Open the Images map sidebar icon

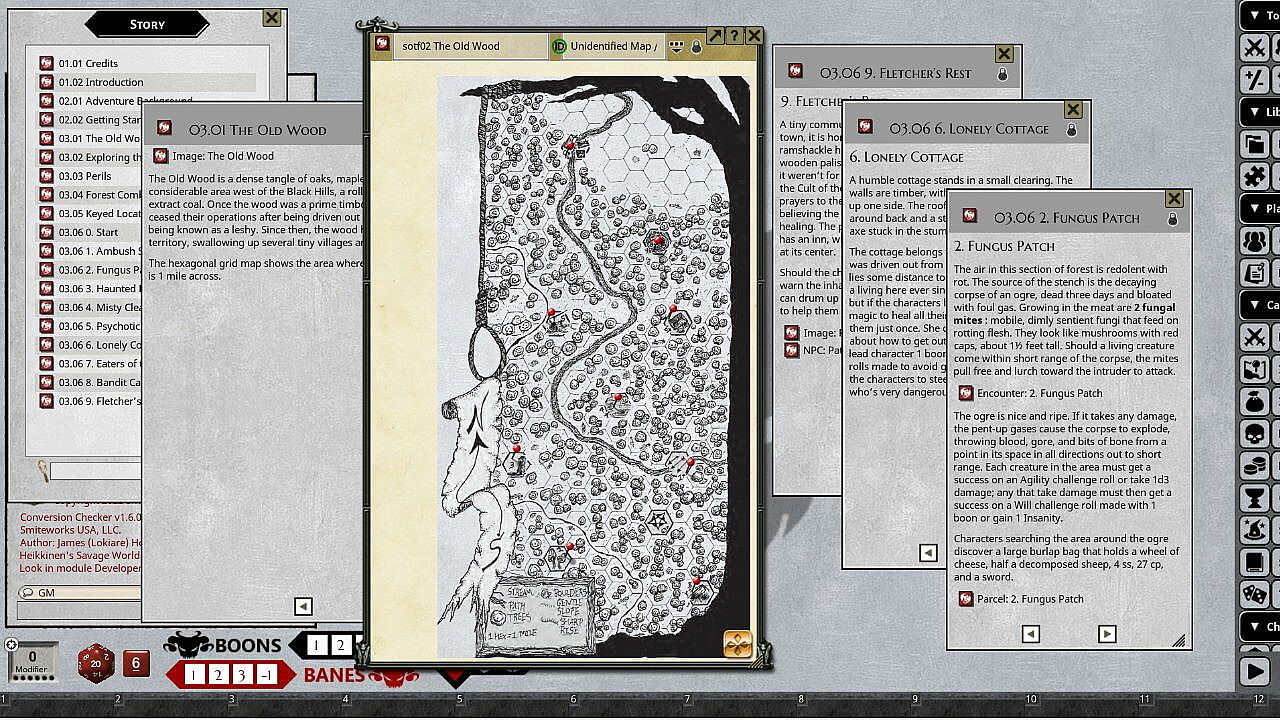1254,369
